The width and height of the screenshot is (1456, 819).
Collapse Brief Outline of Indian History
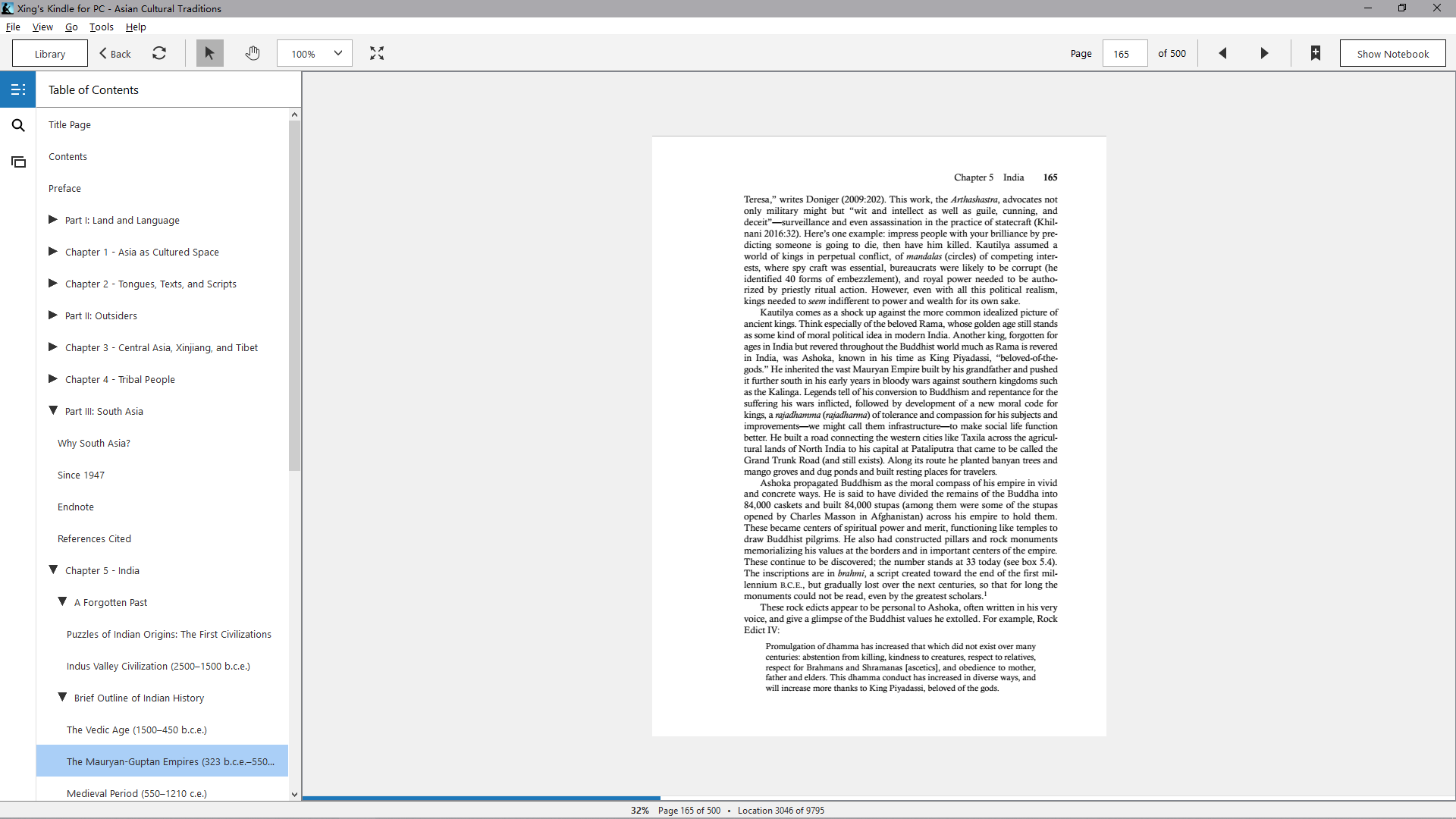click(x=62, y=698)
